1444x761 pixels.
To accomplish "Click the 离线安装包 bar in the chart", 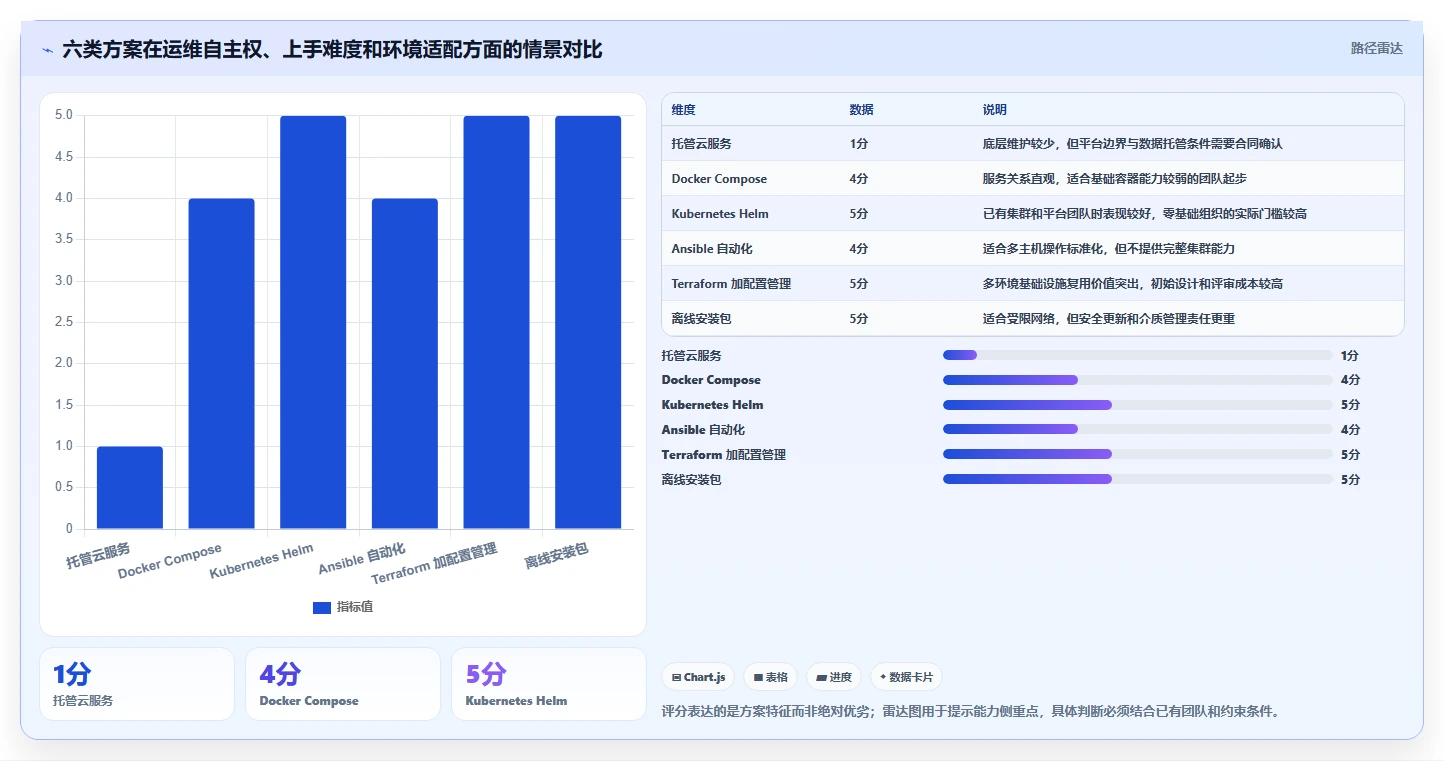I will tap(588, 322).
